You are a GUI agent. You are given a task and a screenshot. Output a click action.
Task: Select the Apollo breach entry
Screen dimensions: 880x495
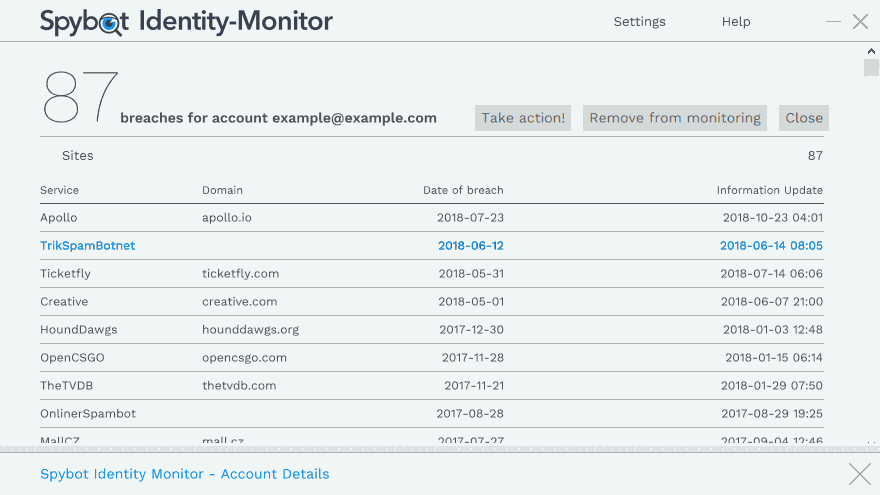click(59, 218)
